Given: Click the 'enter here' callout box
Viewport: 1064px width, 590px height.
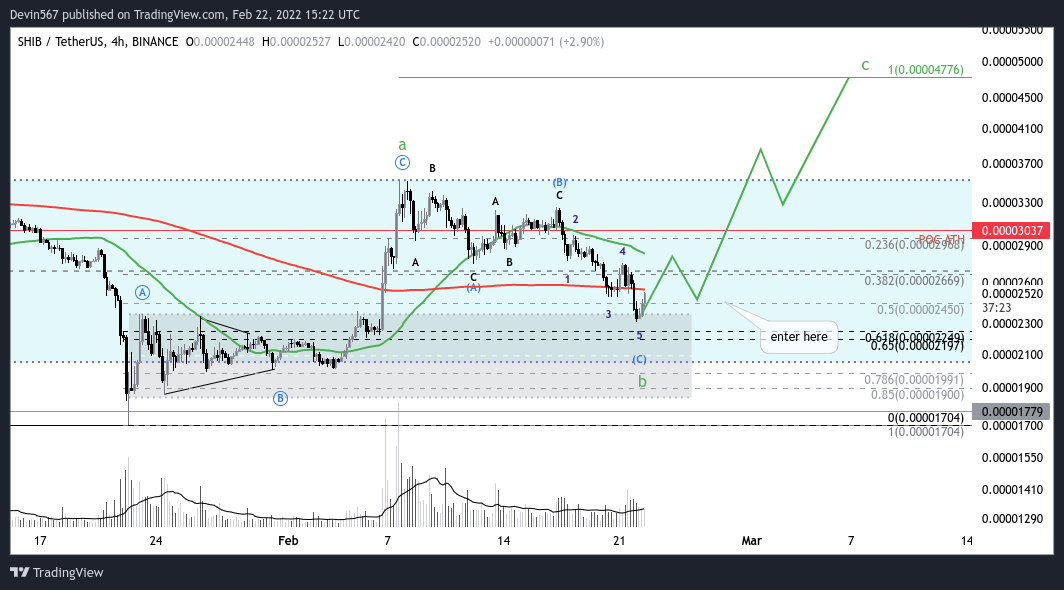Looking at the screenshot, I should pos(799,337).
